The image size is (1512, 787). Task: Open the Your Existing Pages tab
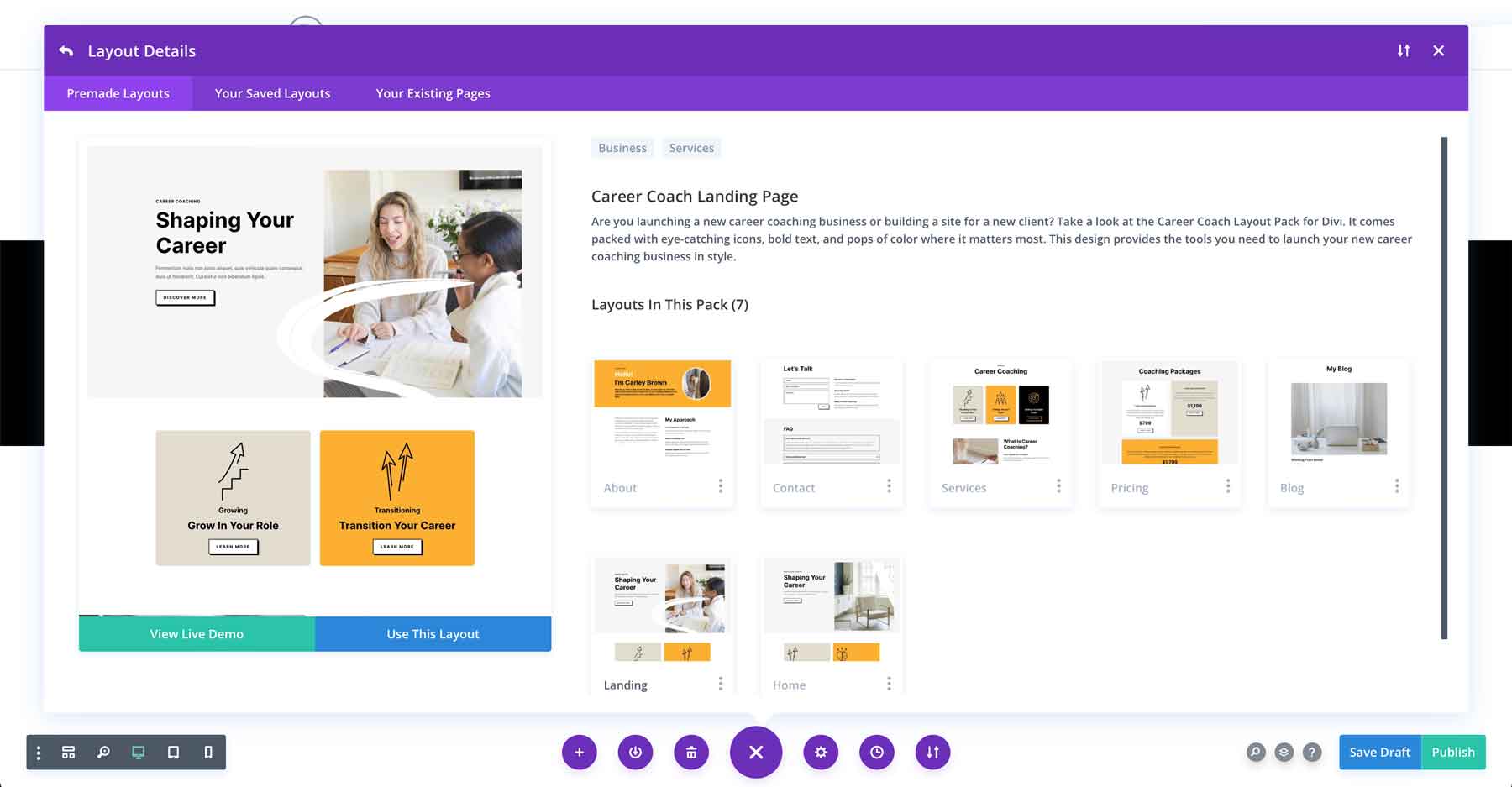point(432,92)
